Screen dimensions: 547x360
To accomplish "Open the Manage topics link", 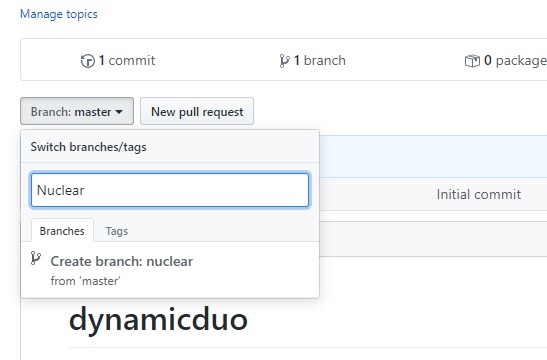I will coord(59,14).
